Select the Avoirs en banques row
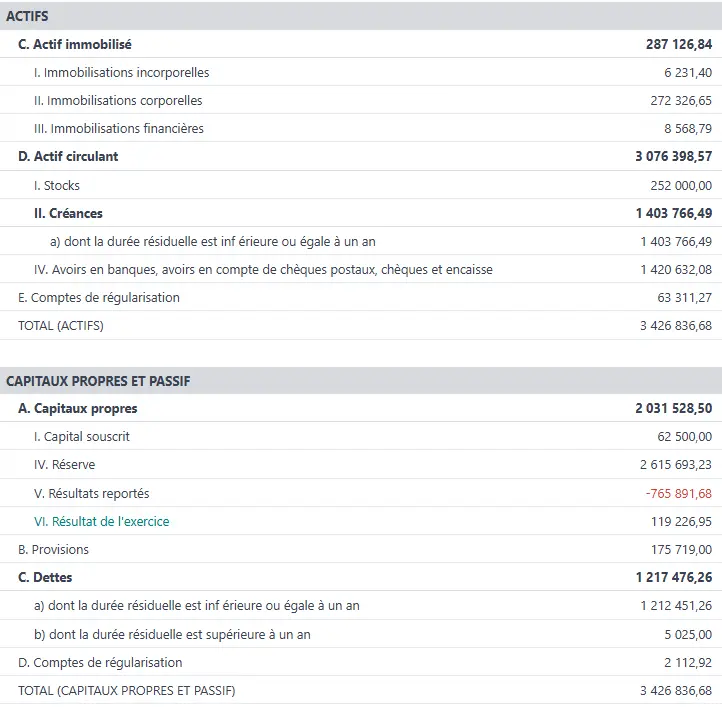Viewport: 722px width, 707px height. (263, 269)
